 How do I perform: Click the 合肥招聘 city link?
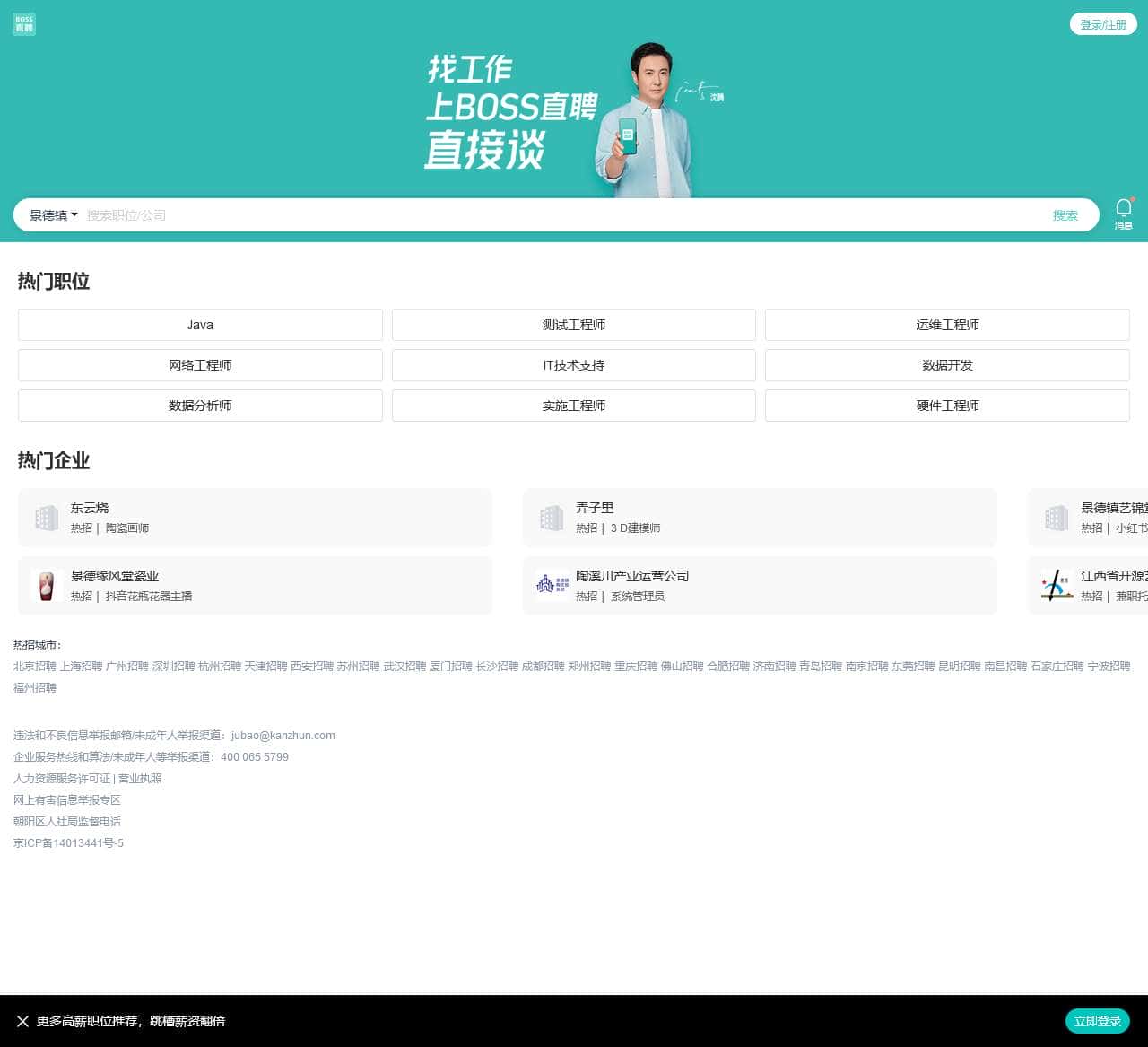click(x=728, y=667)
